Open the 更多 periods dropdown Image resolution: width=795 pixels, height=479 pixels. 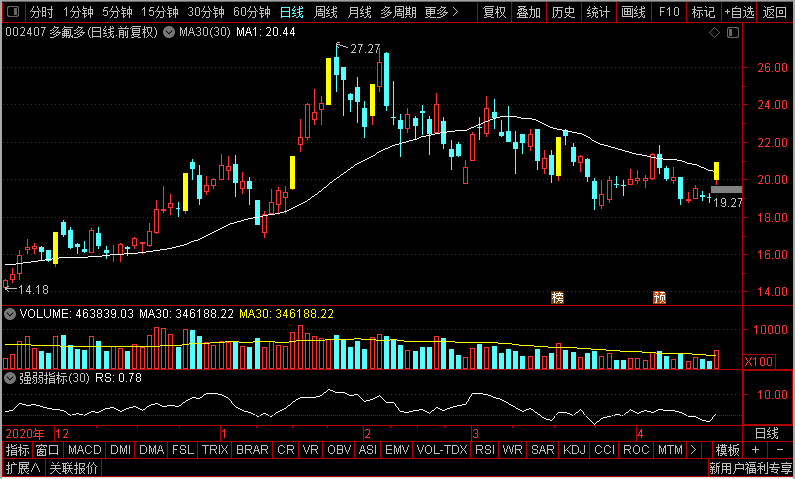[x=441, y=12]
